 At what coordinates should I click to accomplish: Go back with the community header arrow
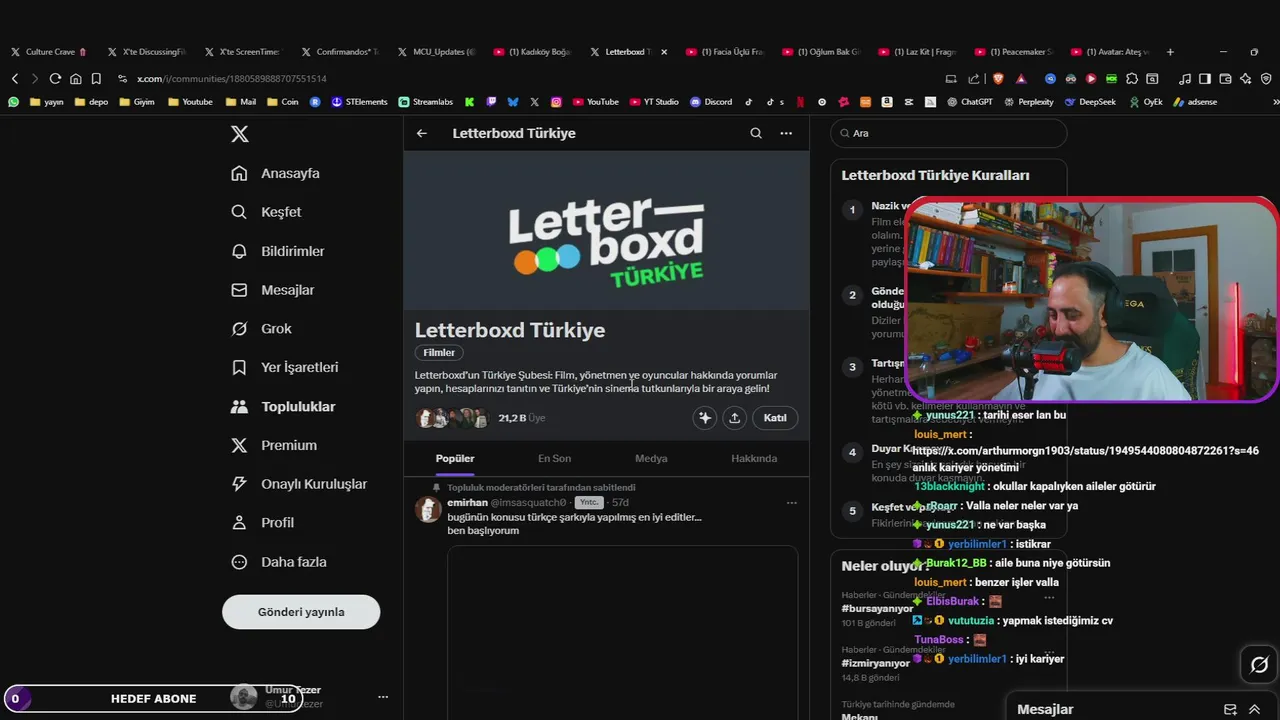tap(422, 133)
